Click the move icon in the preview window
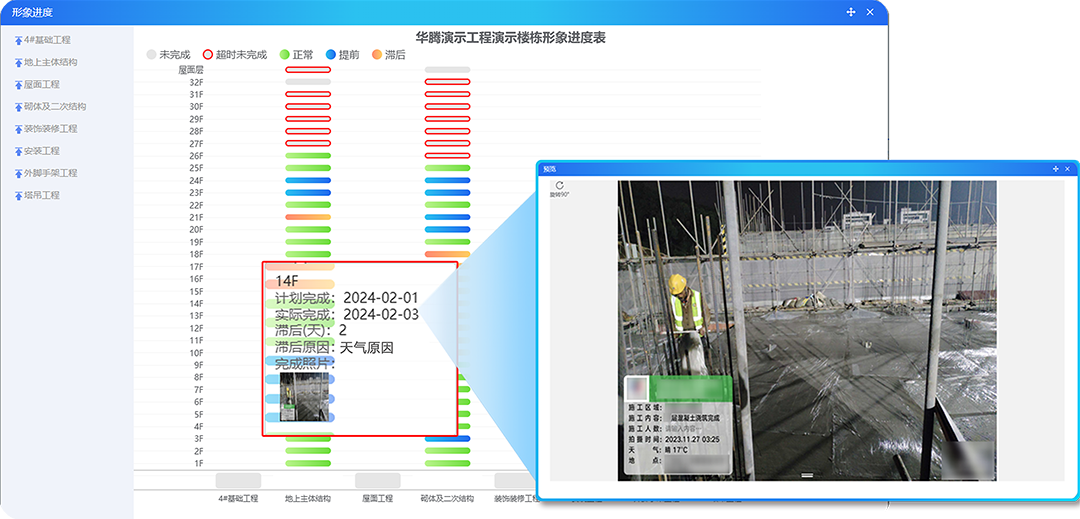This screenshot has width=1080, height=519. [1056, 169]
